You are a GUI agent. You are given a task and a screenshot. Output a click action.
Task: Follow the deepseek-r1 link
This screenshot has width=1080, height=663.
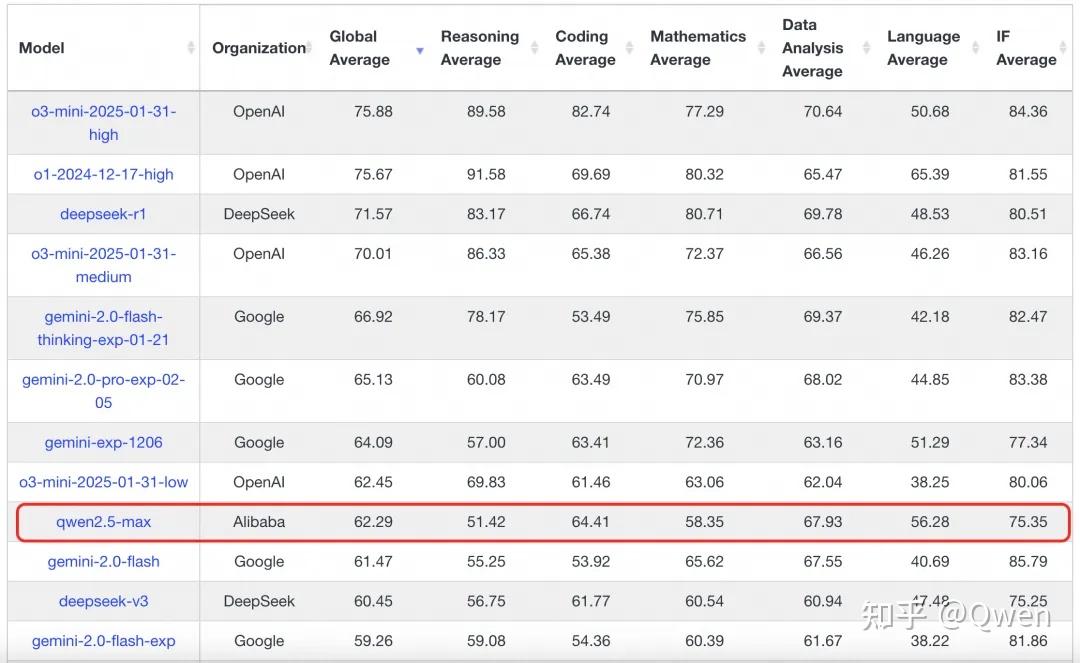[103, 214]
